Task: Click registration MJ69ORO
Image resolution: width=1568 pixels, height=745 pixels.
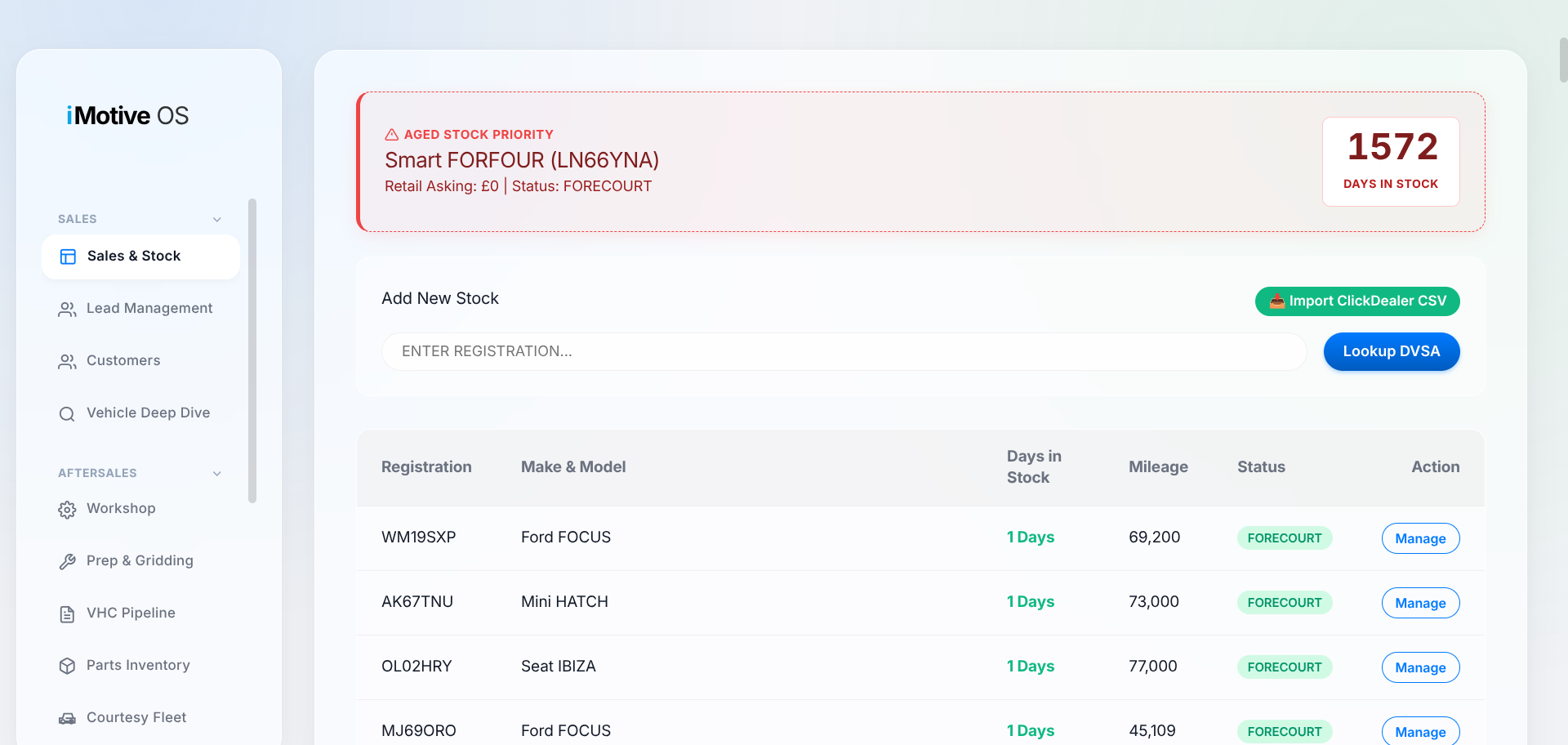Action: [x=419, y=731]
